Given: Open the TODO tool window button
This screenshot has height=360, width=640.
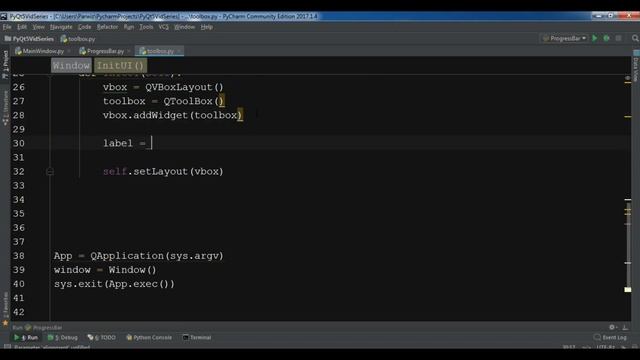Looking at the screenshot, I should (102, 338).
